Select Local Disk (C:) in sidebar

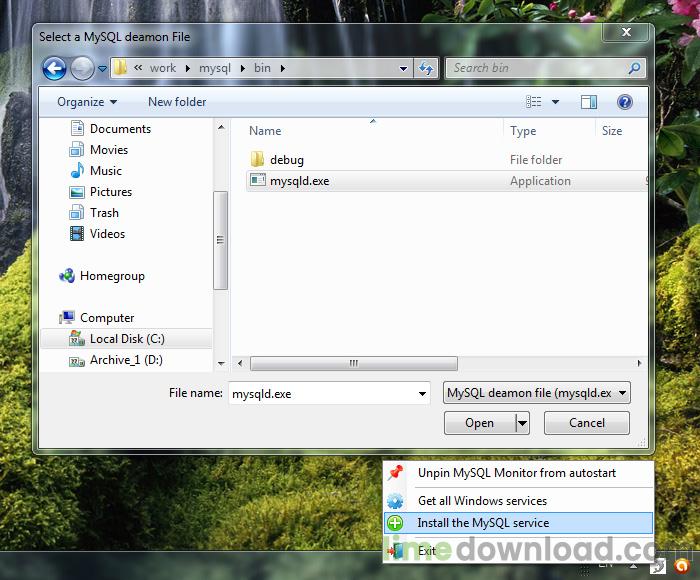point(126,339)
